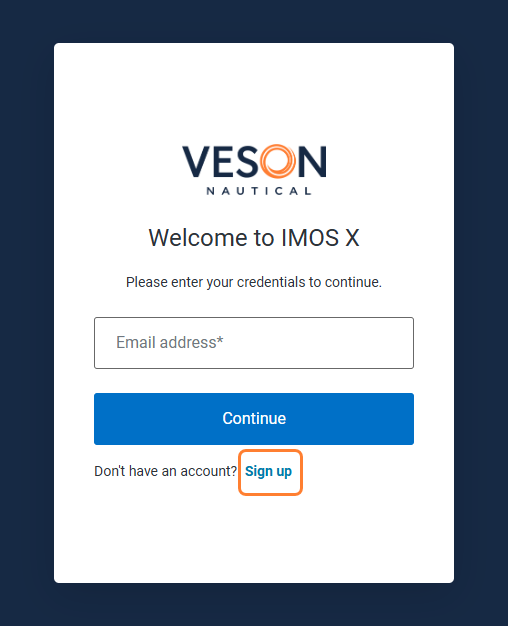Focus the Email address input field
This screenshot has height=626, width=508.
pos(254,343)
